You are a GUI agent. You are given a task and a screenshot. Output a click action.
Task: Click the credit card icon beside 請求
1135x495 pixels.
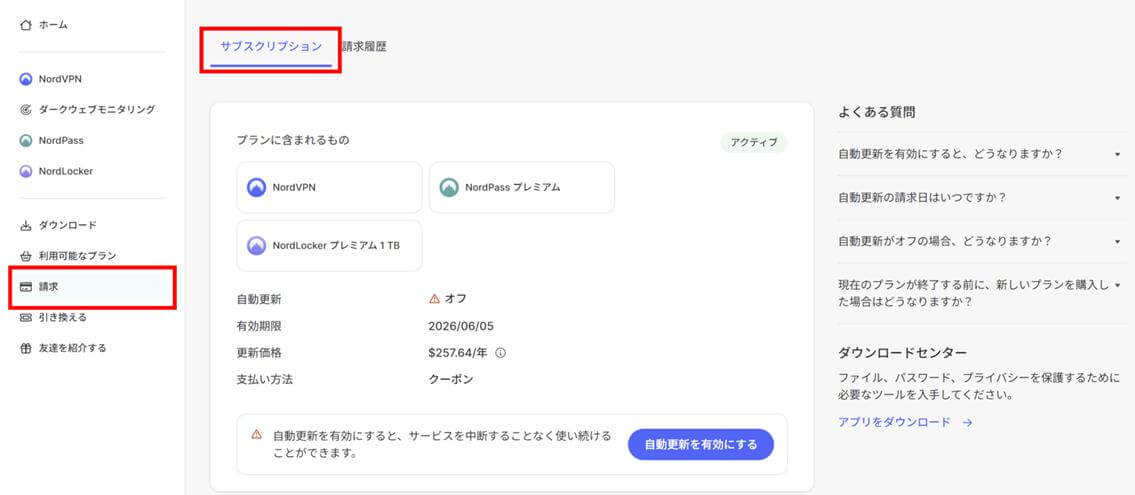pos(26,287)
